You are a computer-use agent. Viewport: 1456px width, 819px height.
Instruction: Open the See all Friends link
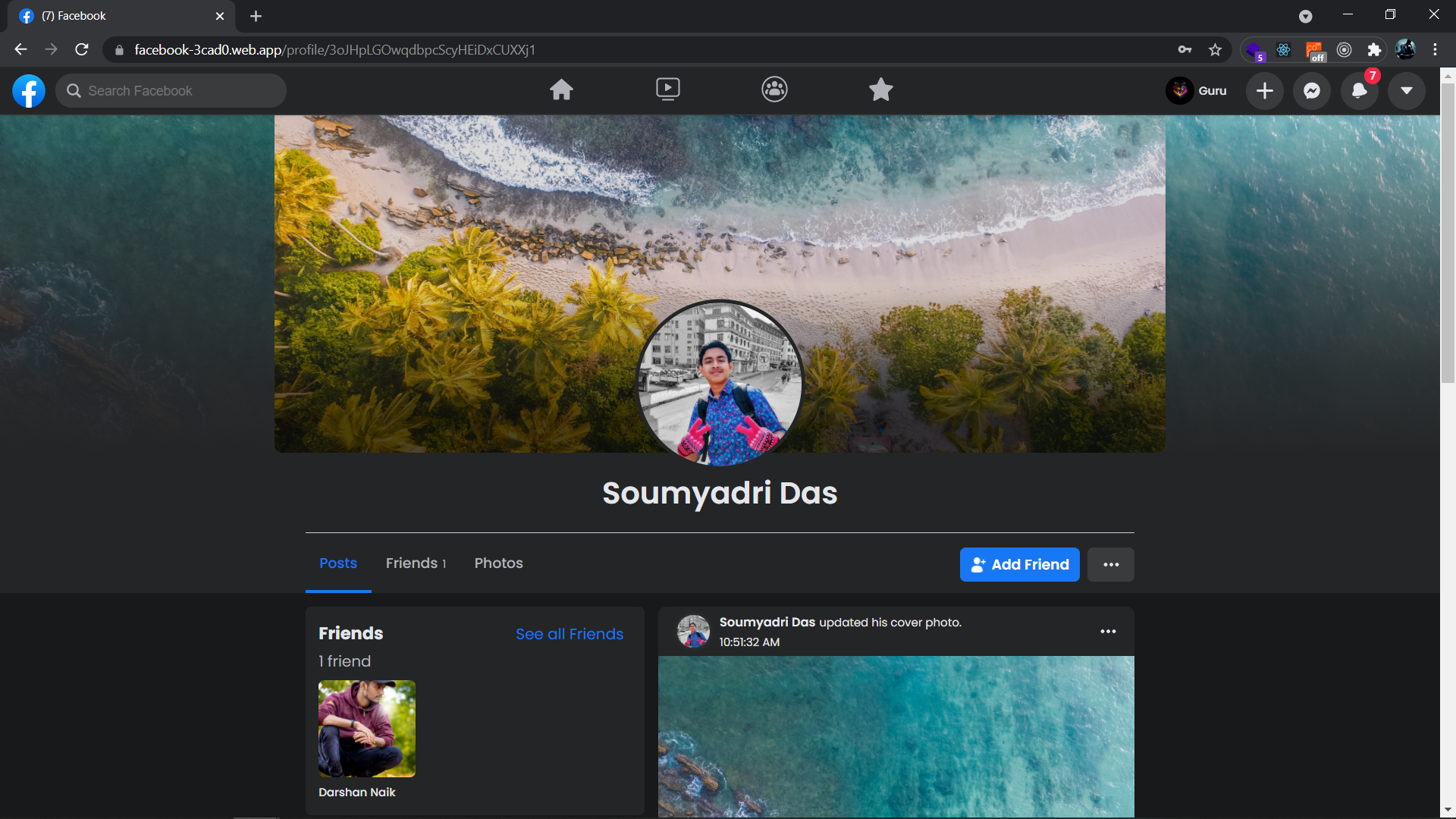[570, 634]
